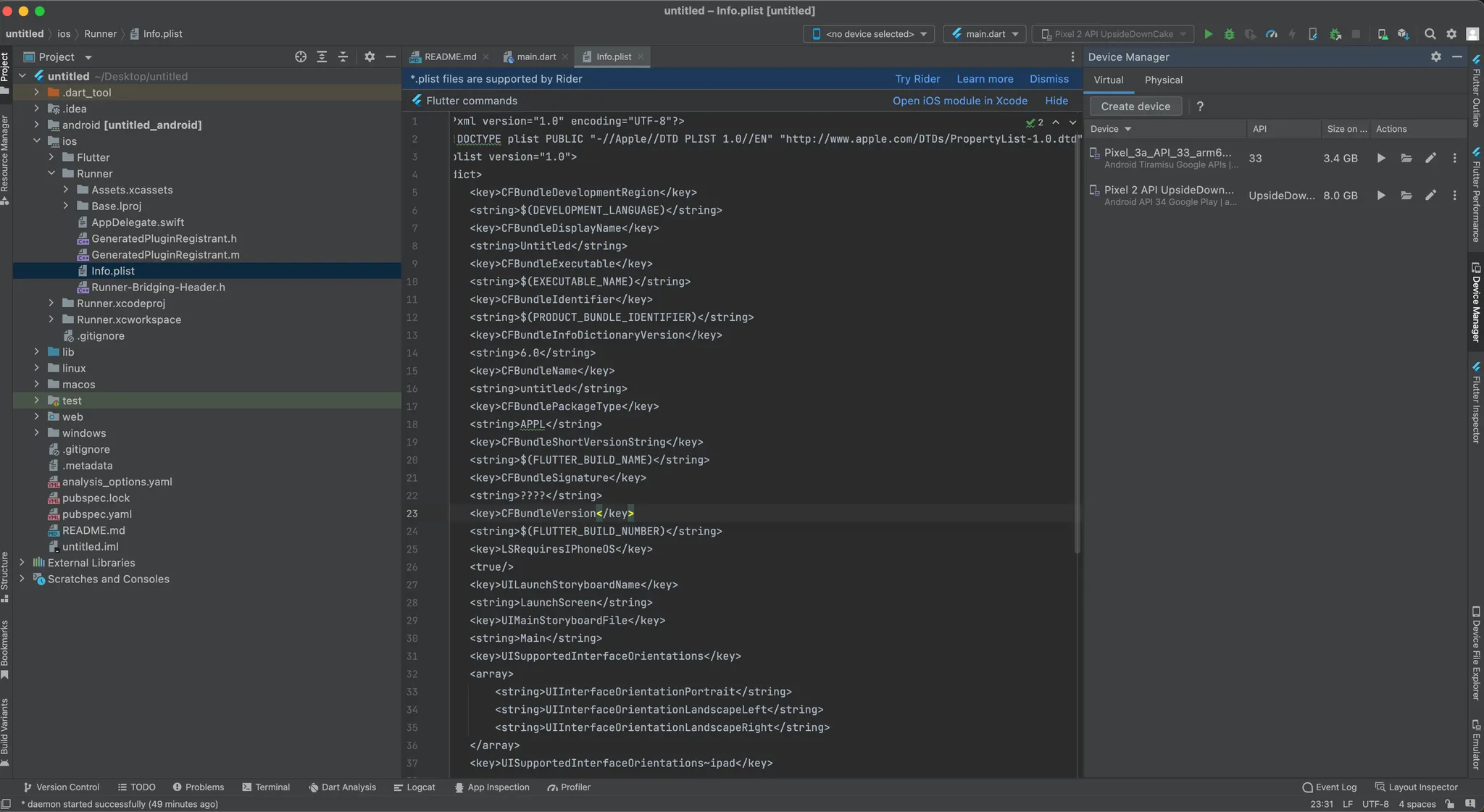Launch the Pixel_3a_API_33 emulator play button
The width and height of the screenshot is (1484, 812).
(1381, 158)
